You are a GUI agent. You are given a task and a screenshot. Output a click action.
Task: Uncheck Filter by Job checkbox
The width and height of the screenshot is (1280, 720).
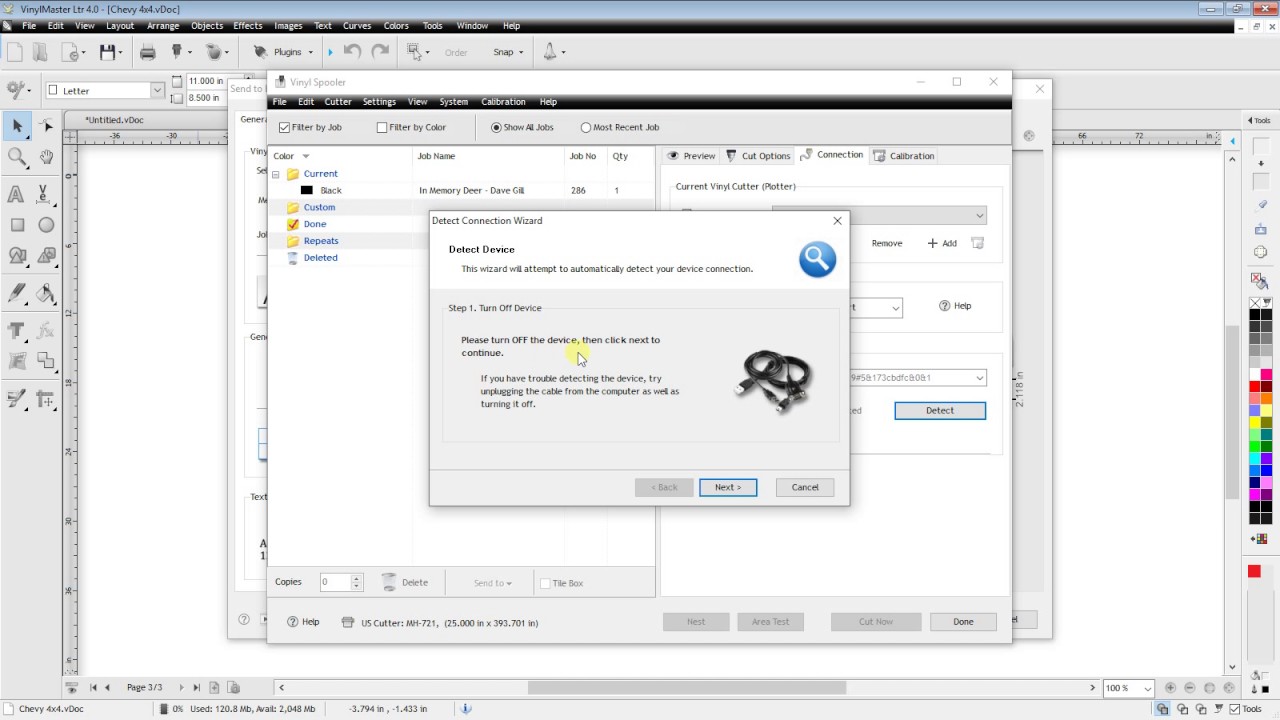284,128
